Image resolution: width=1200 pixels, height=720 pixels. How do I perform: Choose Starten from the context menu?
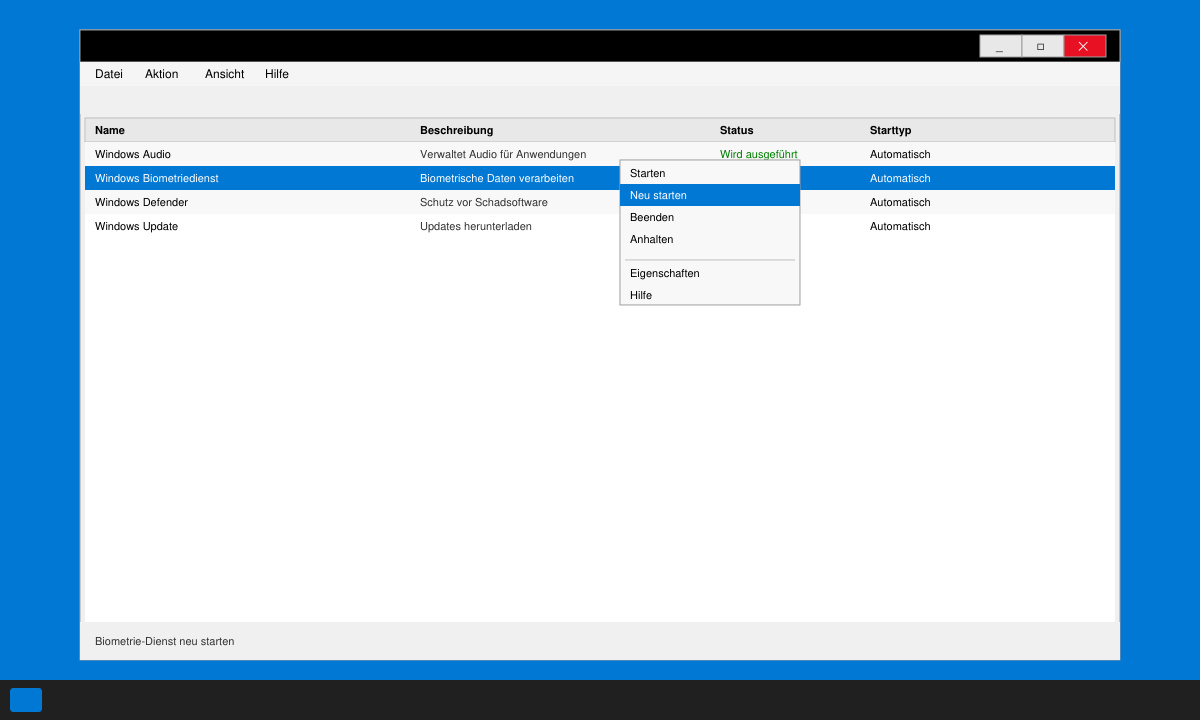click(710, 173)
